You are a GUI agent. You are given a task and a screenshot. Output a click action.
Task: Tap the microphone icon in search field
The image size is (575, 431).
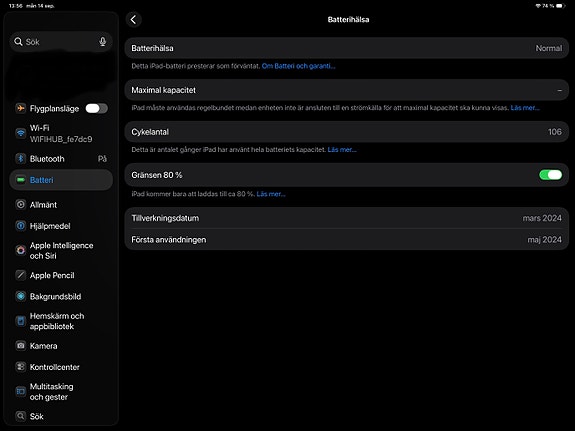[103, 42]
